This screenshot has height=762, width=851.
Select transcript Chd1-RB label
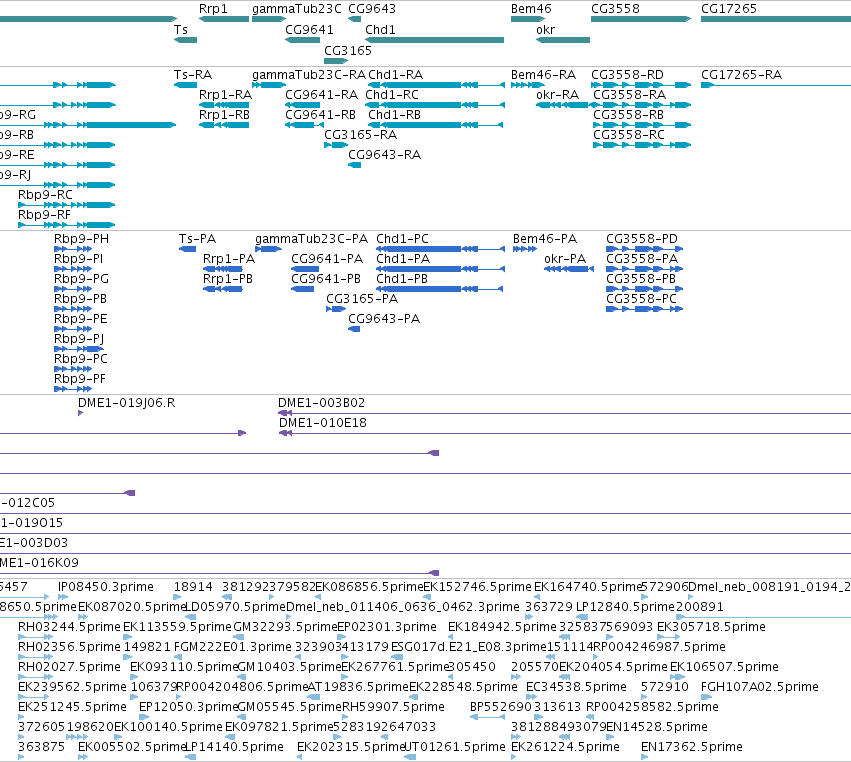394,115
